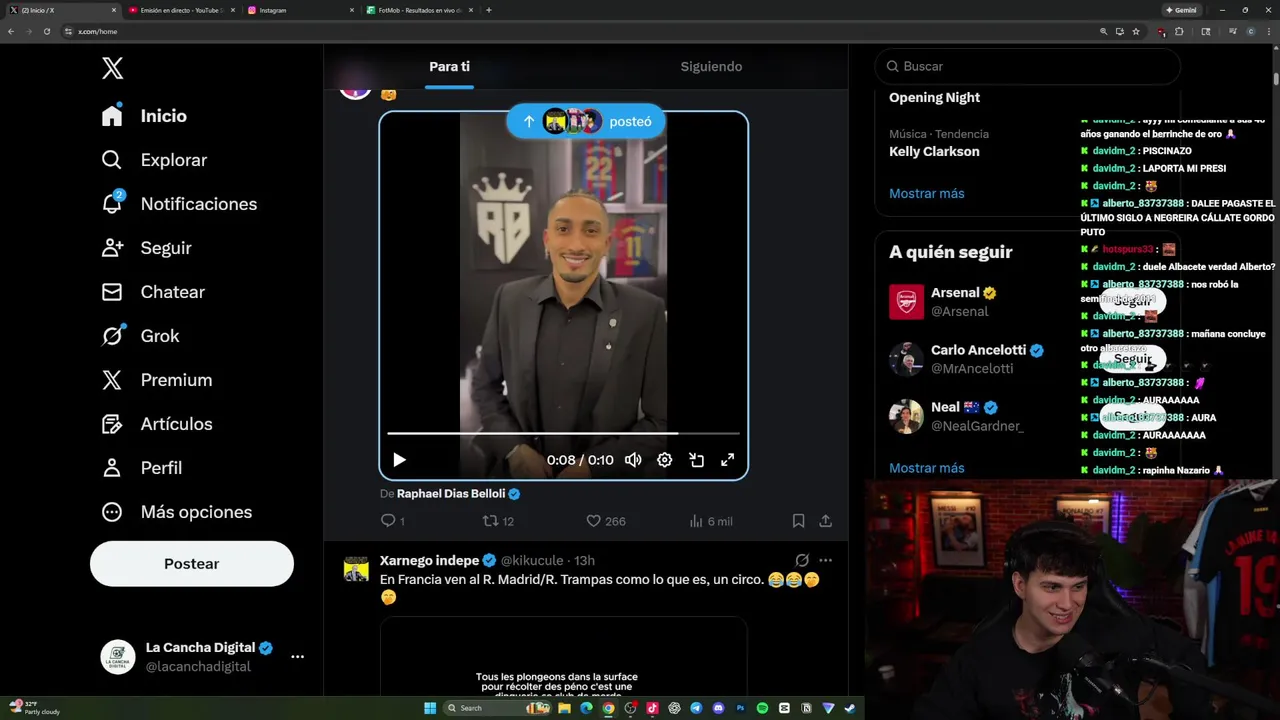1280x720 pixels.
Task: Mute the video with the speaker icon
Action: click(x=633, y=460)
